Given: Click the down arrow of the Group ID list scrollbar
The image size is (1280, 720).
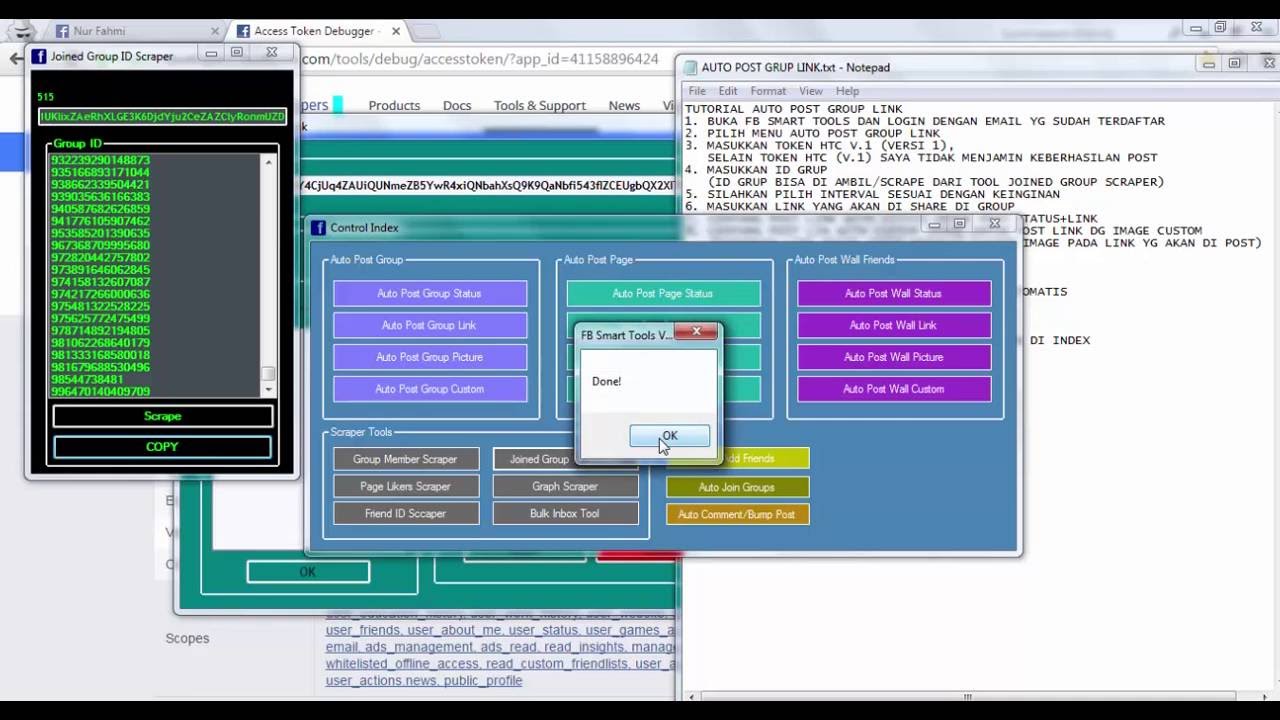Looking at the screenshot, I should tap(268, 390).
